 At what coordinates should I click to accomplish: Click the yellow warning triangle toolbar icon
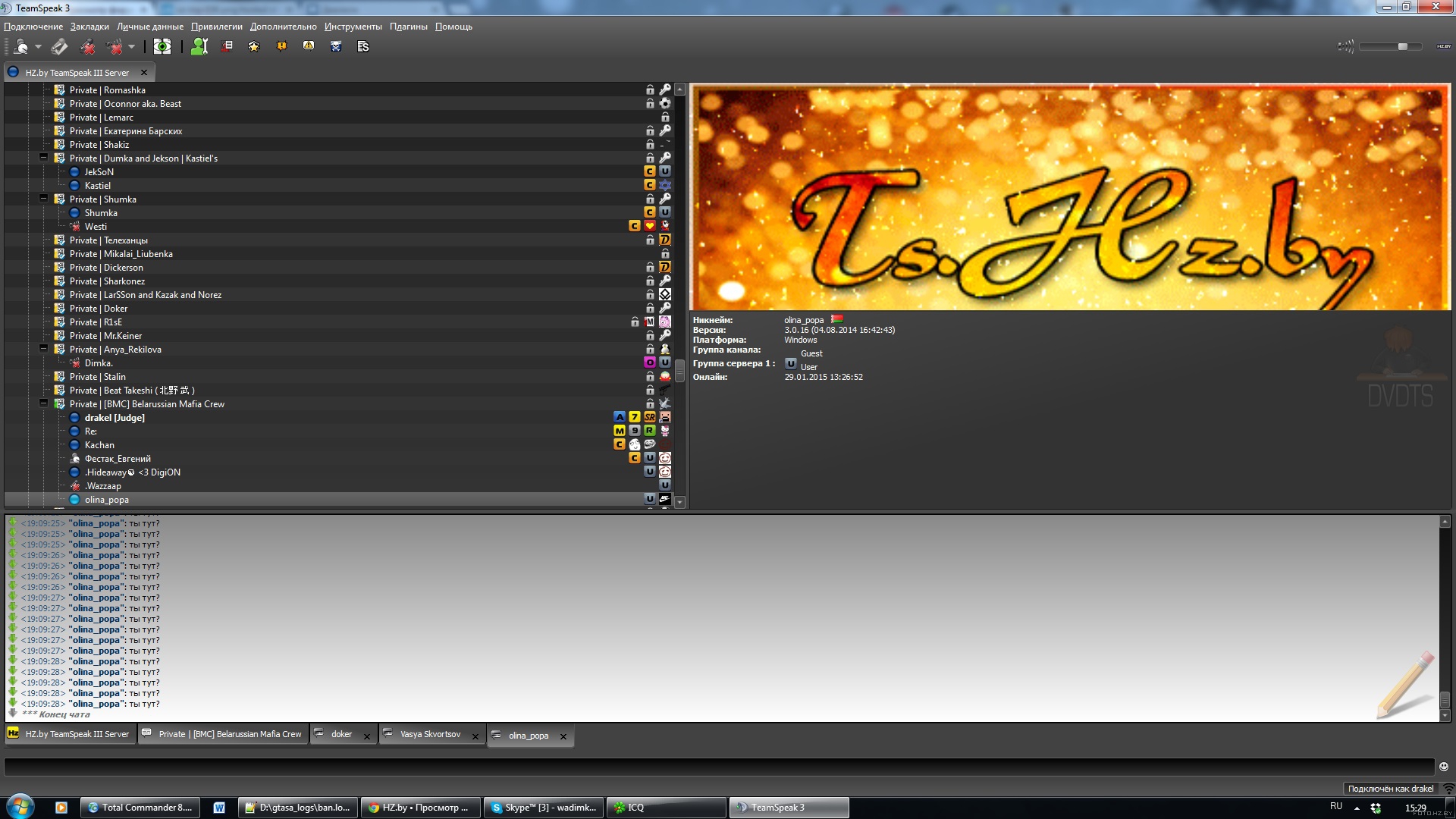[x=309, y=46]
